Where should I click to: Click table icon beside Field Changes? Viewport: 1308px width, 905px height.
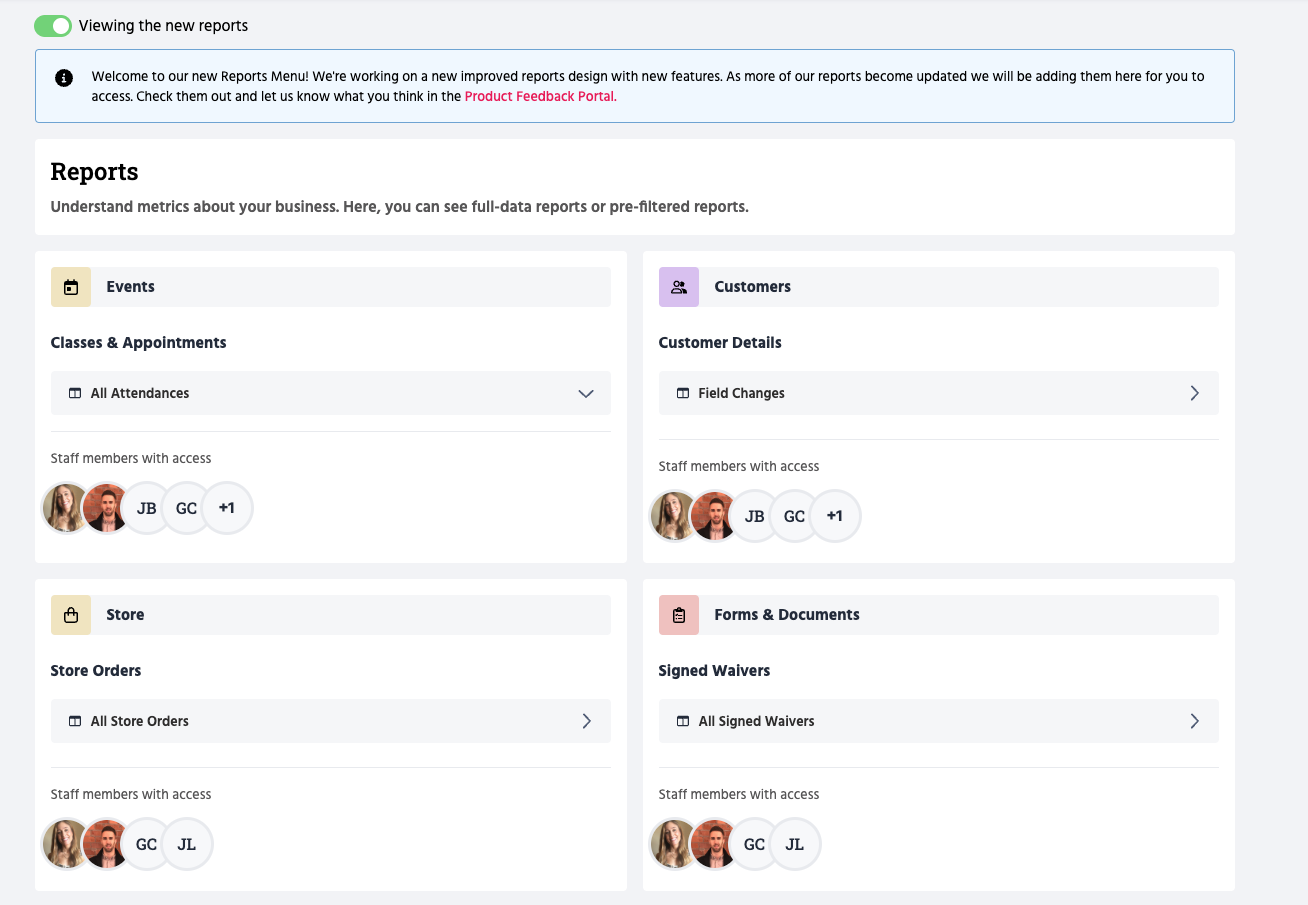pos(683,393)
